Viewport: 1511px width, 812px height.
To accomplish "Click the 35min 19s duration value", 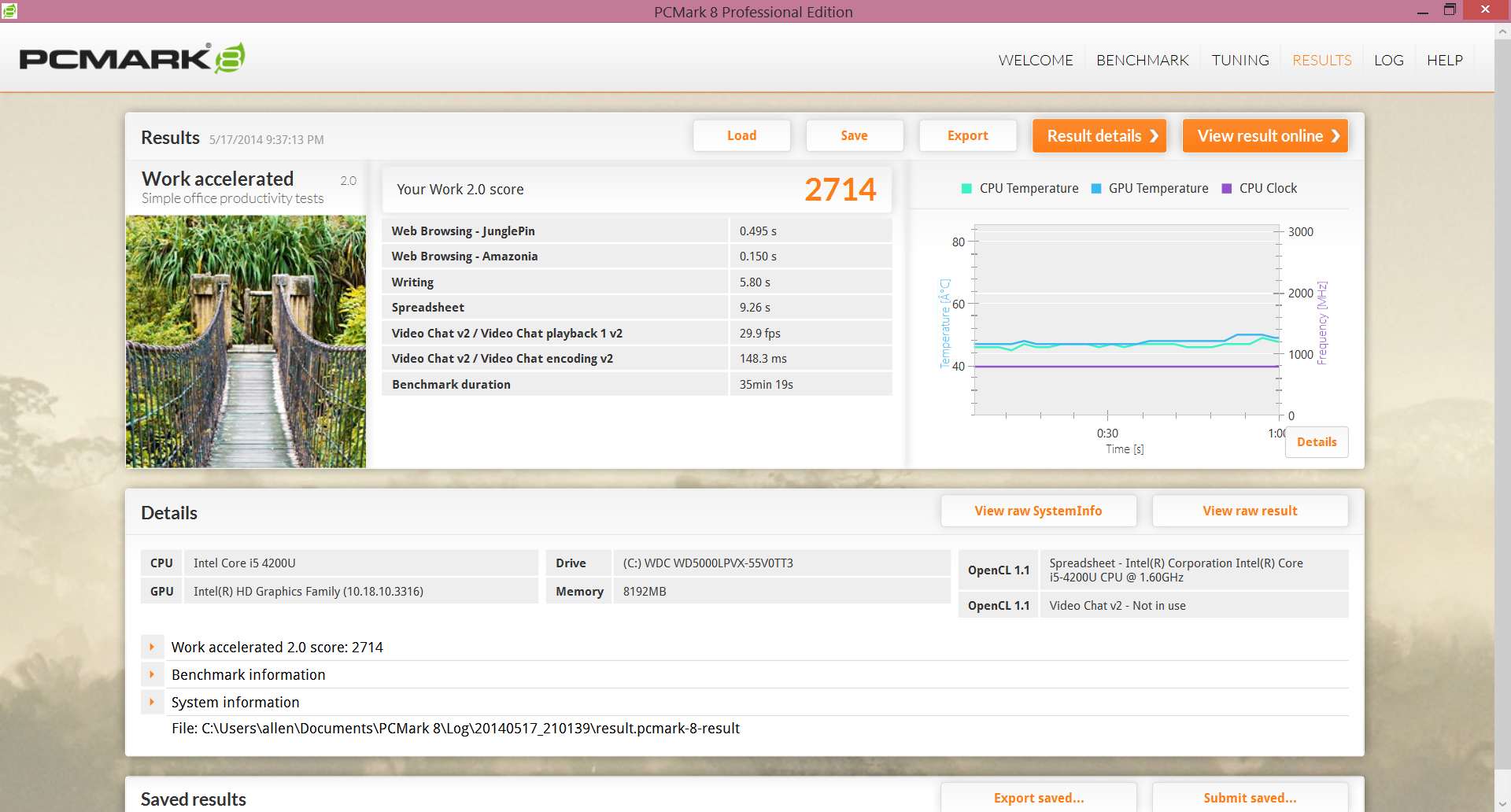I will (x=766, y=384).
